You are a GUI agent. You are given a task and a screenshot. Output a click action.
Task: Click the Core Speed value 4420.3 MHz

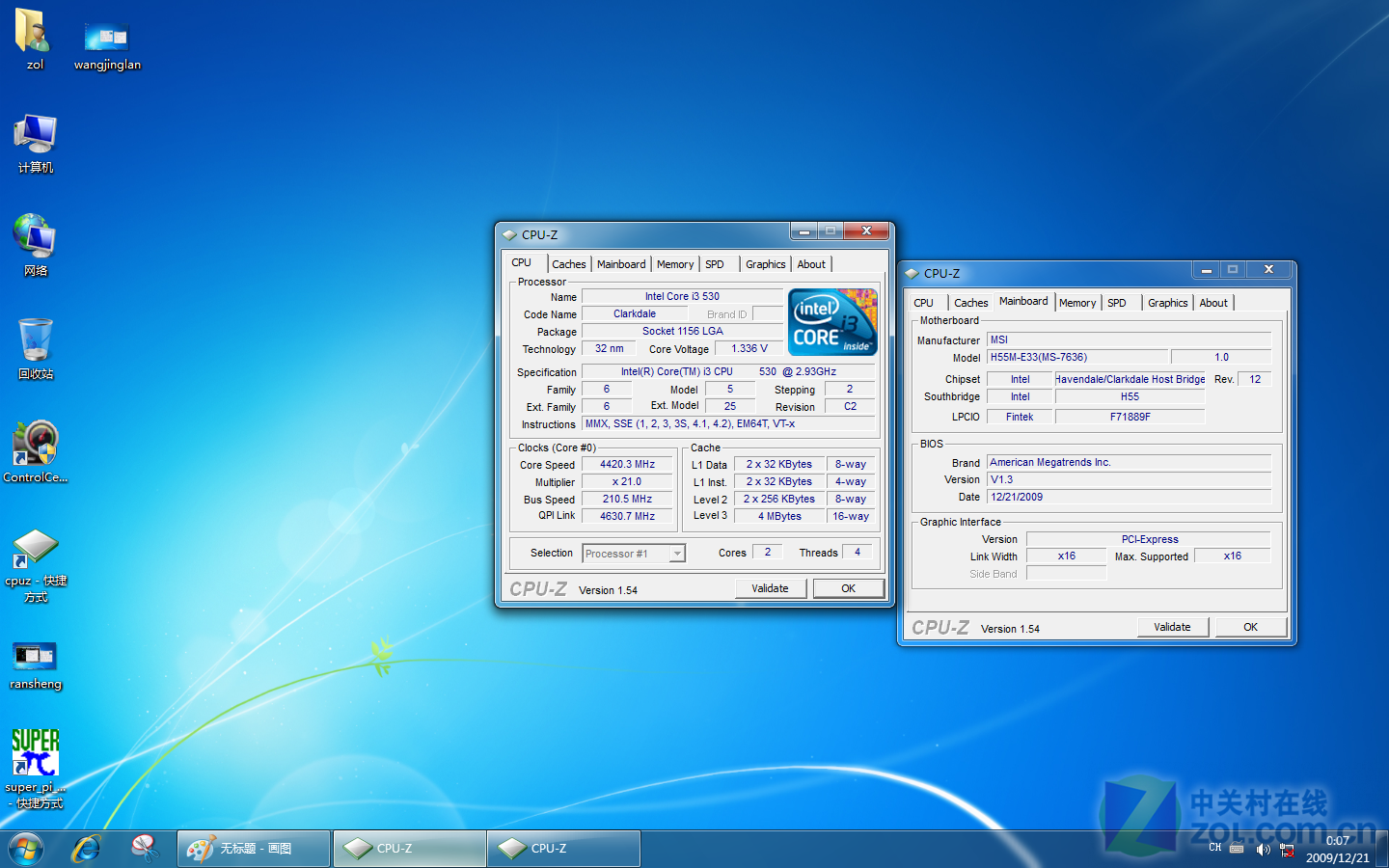click(x=628, y=464)
